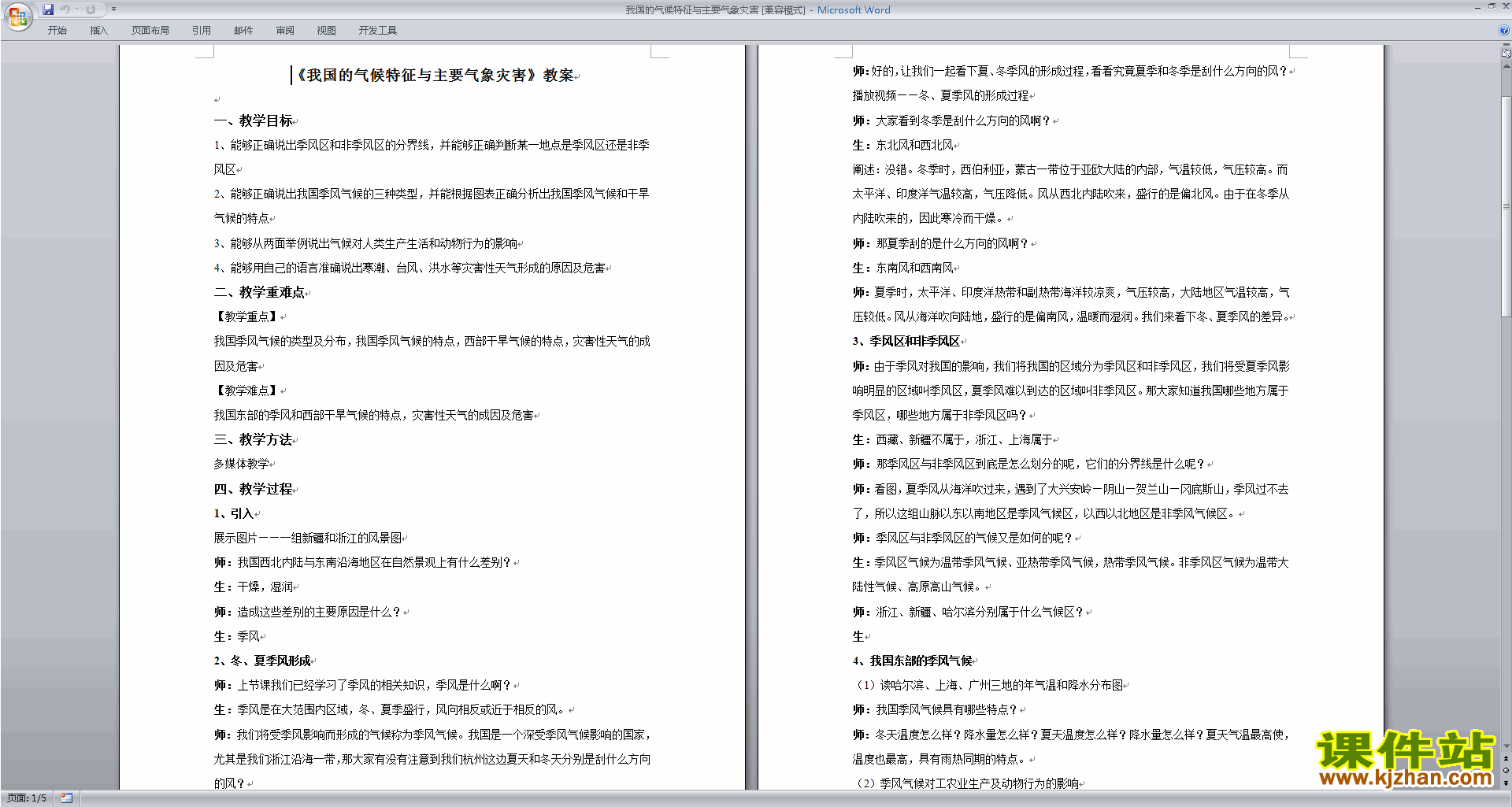Click the line 师：浙江、新疆、哈尔滨分别属于什么气候区？
The height and width of the screenshot is (807, 1512).
968,612
